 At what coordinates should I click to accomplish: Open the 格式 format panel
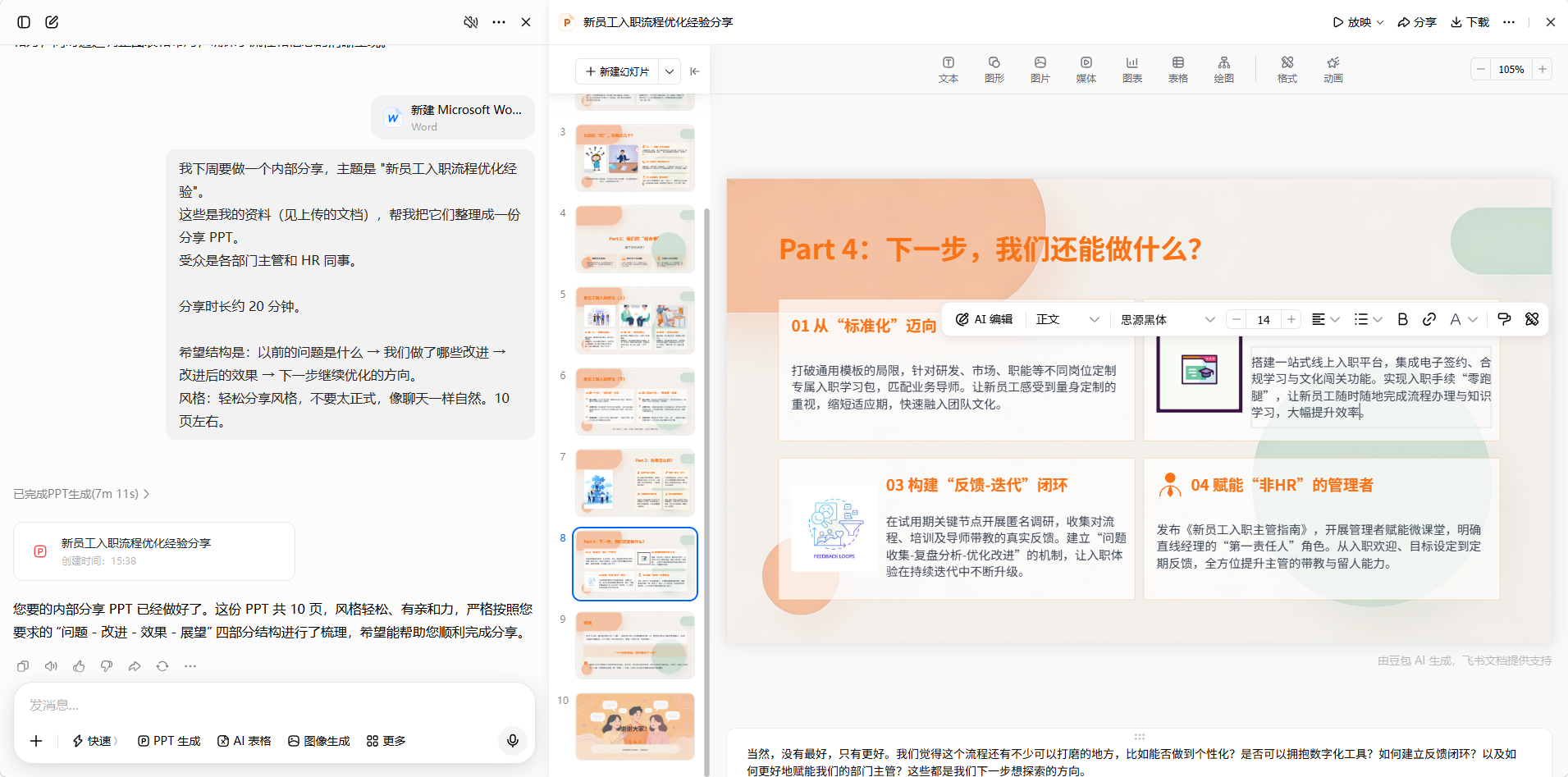pyautogui.click(x=1287, y=70)
